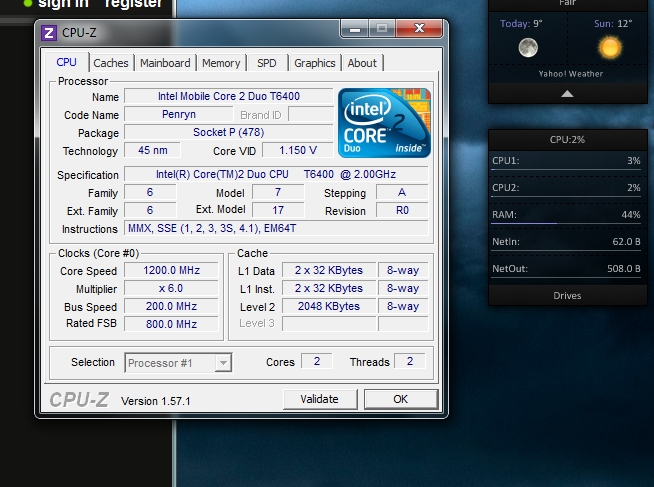The image size is (654, 487).
Task: Click the Revision value R0
Action: tap(402, 210)
